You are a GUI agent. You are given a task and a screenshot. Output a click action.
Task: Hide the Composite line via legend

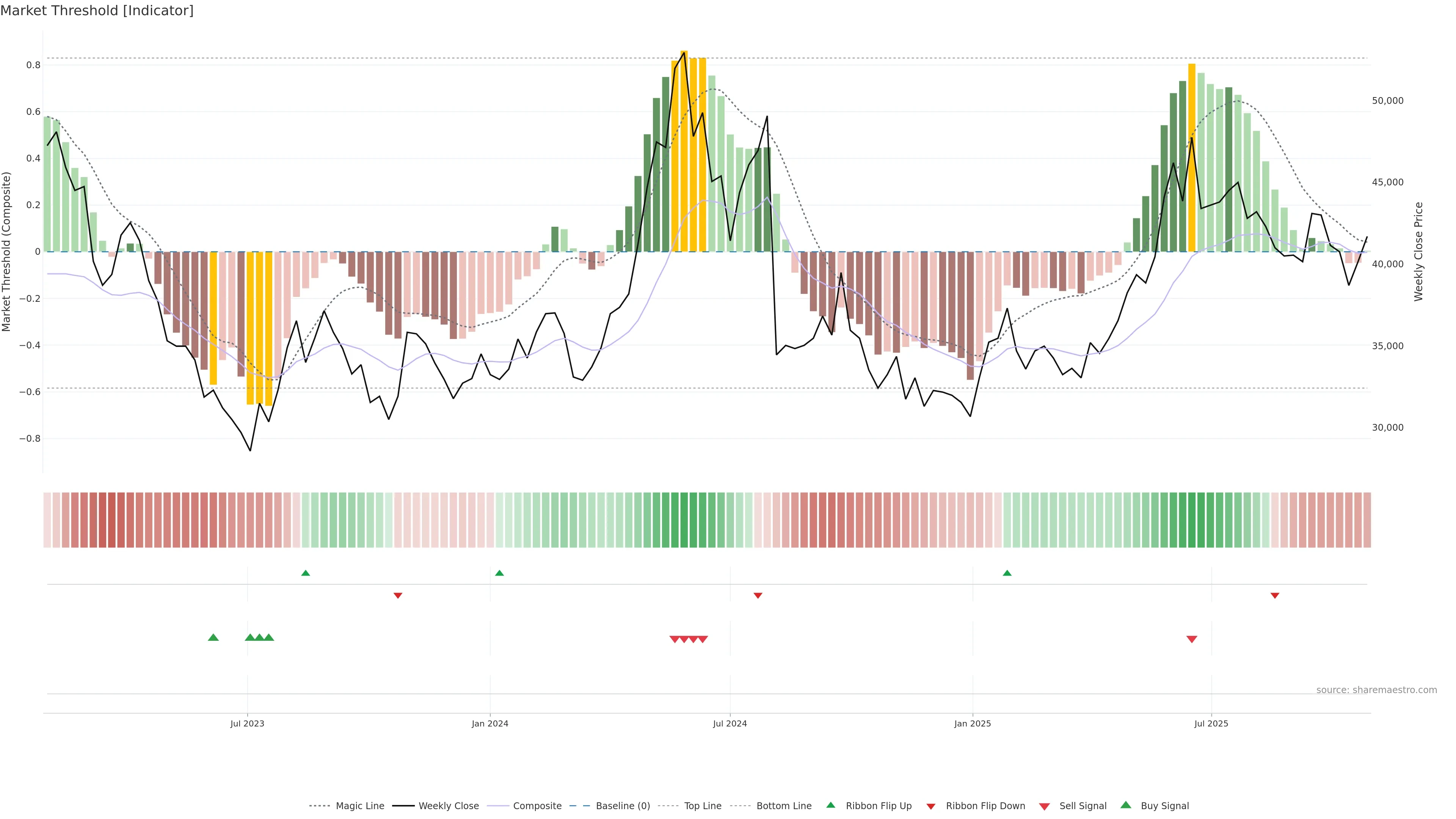point(537,805)
